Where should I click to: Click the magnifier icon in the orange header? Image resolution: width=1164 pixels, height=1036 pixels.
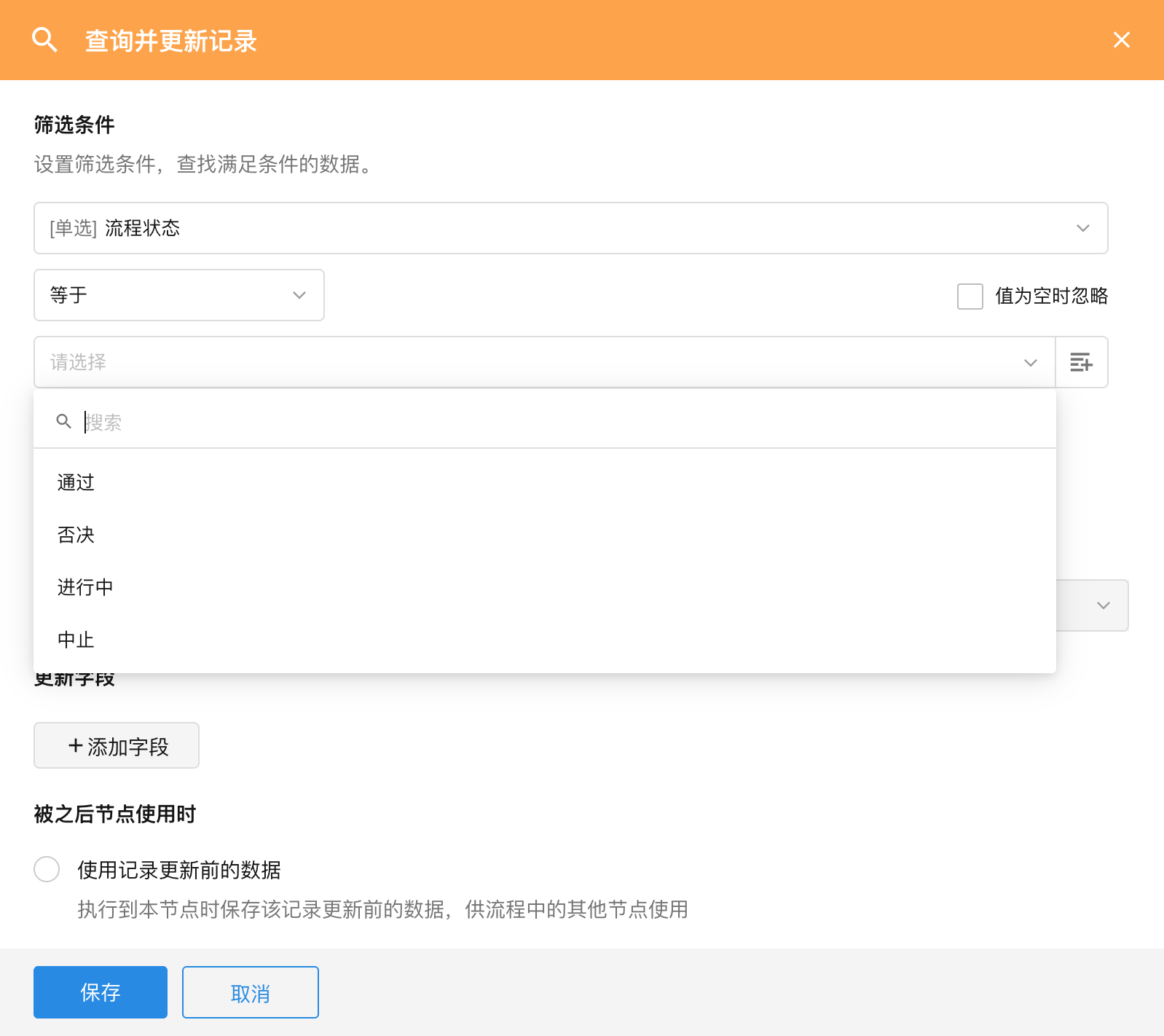tap(44, 40)
